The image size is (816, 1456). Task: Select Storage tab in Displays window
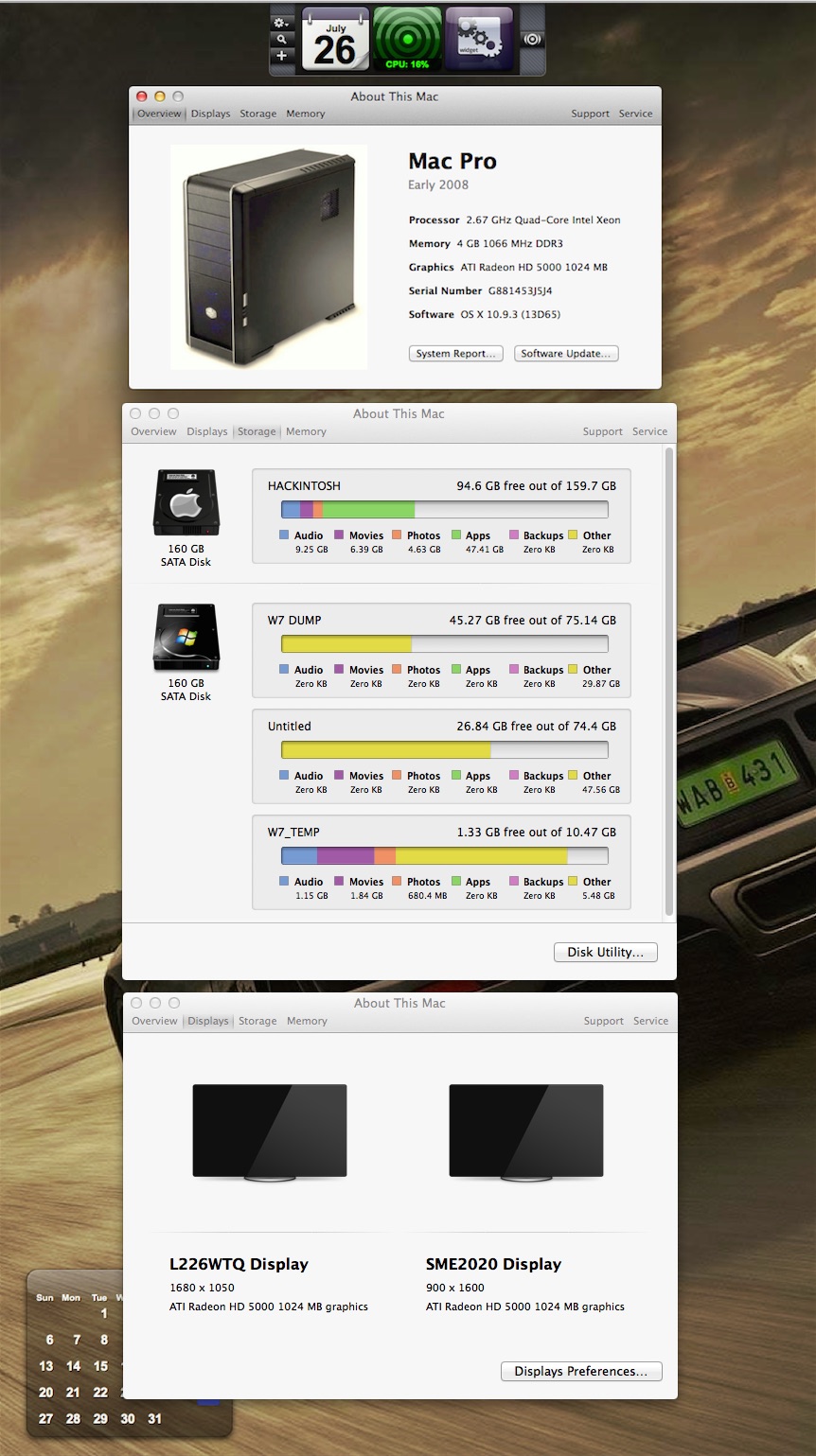257,1021
